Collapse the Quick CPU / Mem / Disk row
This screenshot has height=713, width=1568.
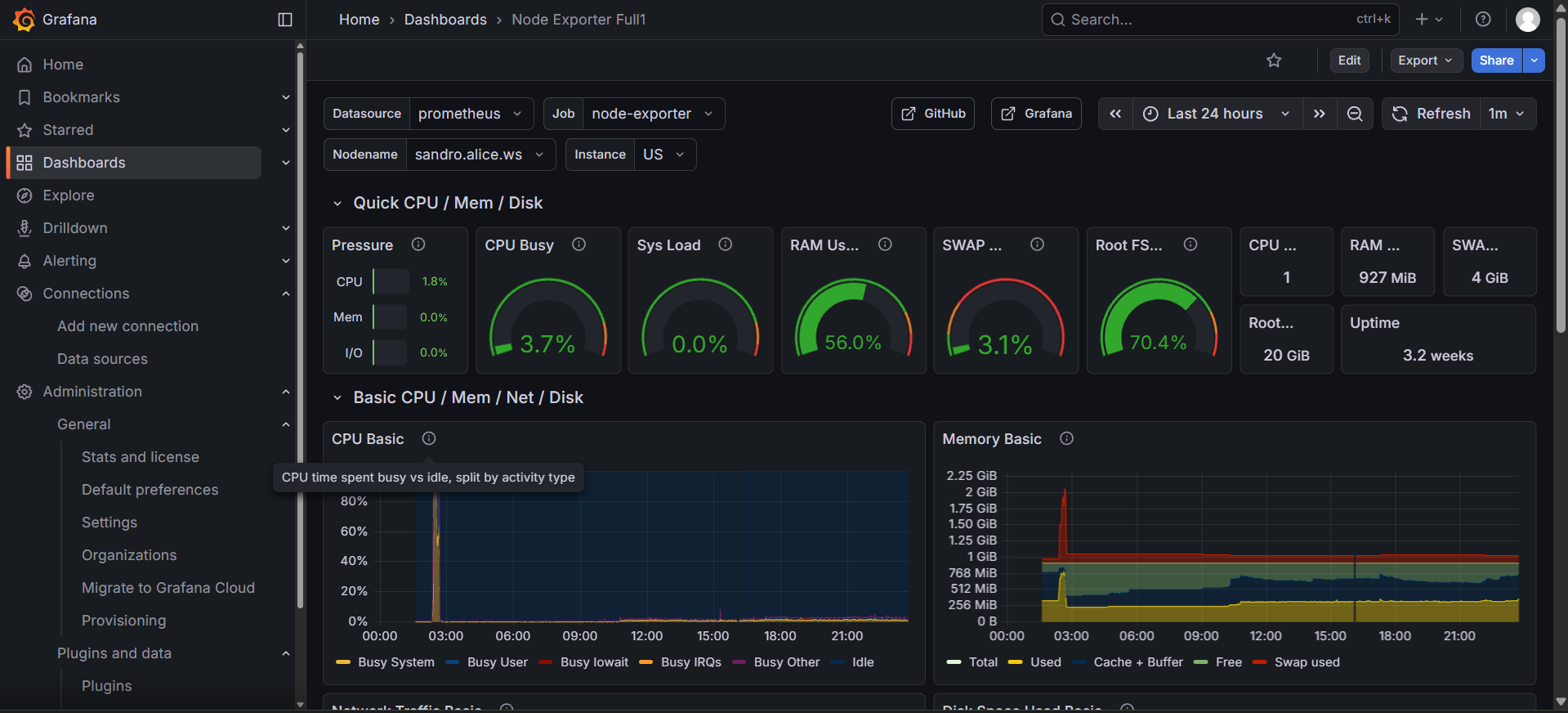click(x=337, y=204)
